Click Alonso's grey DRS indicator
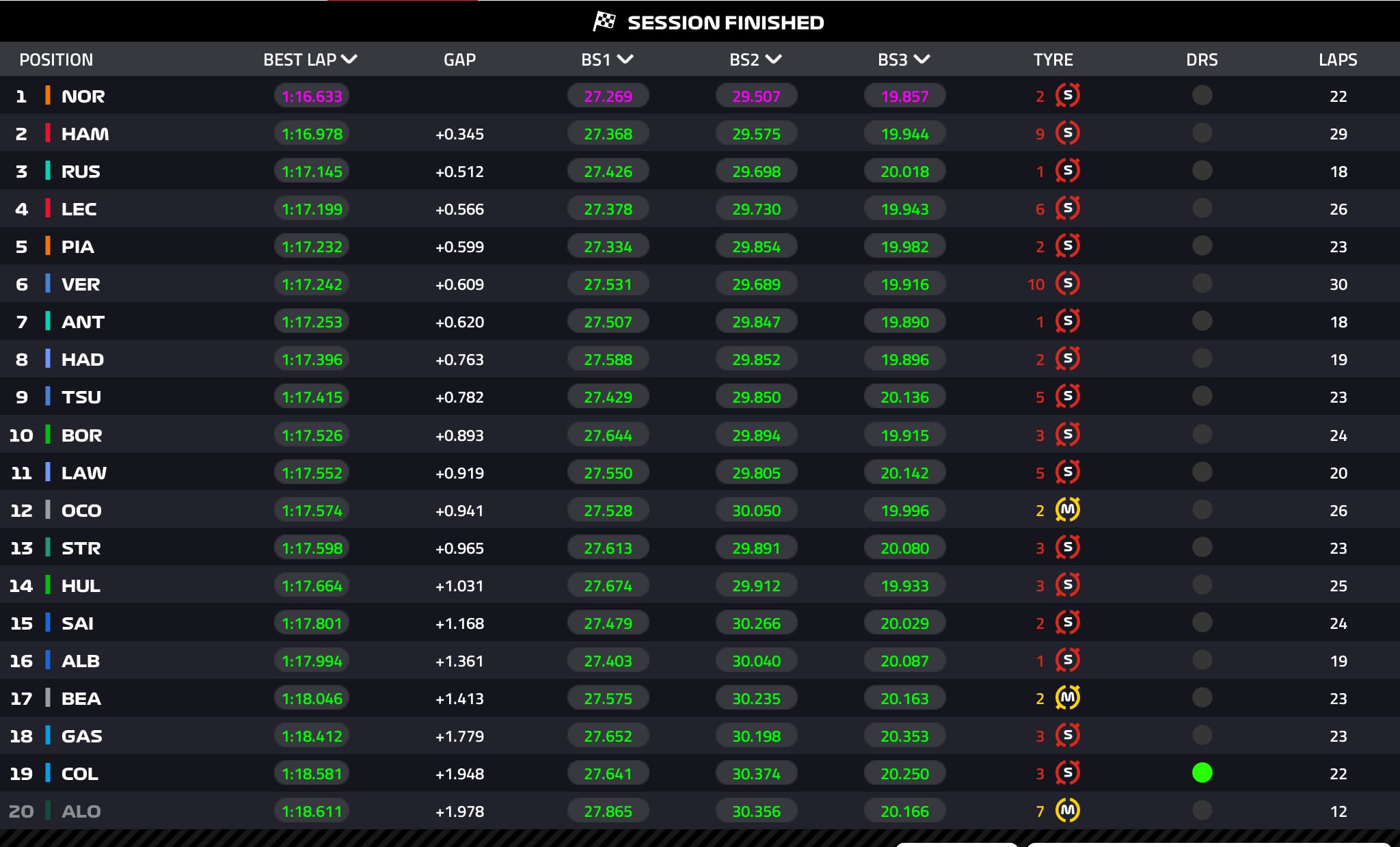The image size is (1400, 847). 1202,810
